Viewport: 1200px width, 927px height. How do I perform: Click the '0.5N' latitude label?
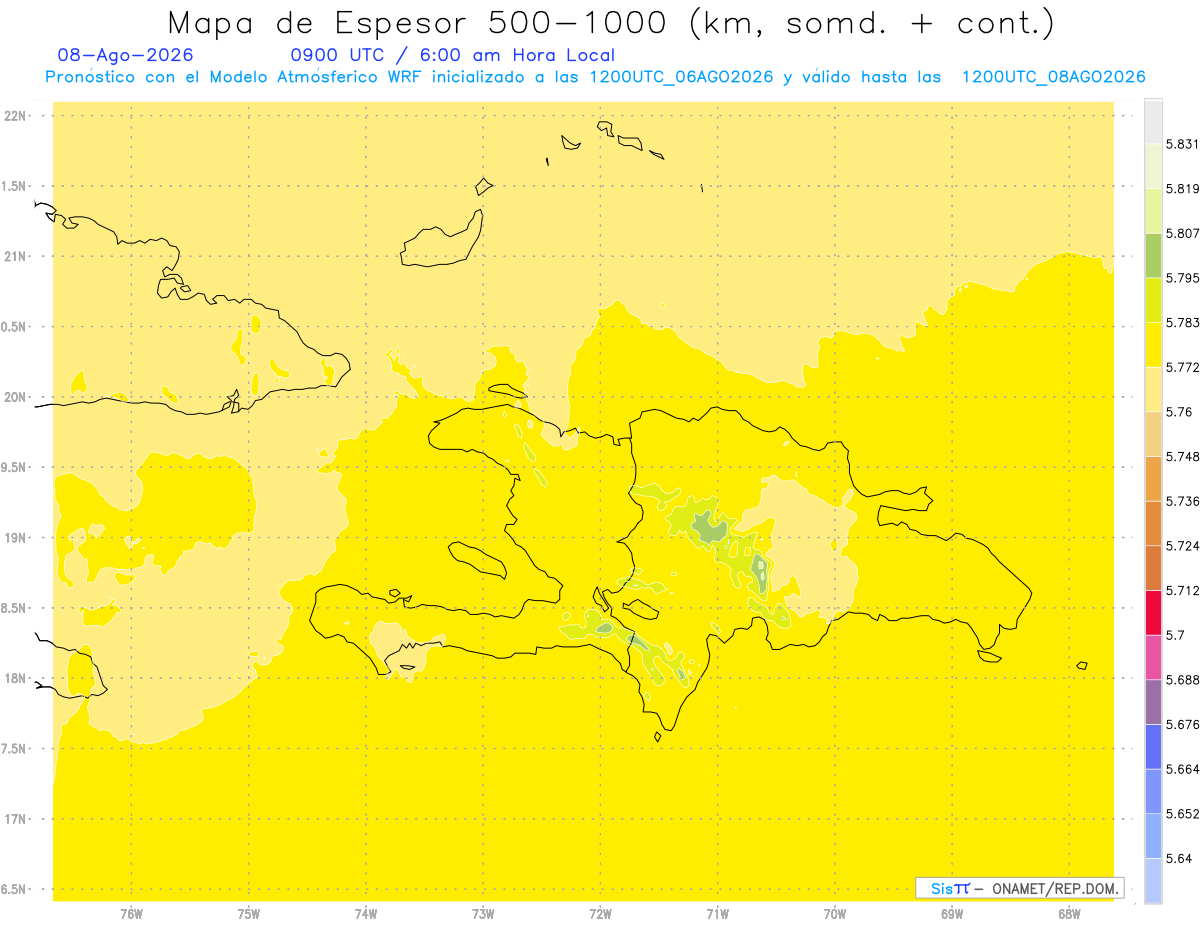[x=15, y=327]
